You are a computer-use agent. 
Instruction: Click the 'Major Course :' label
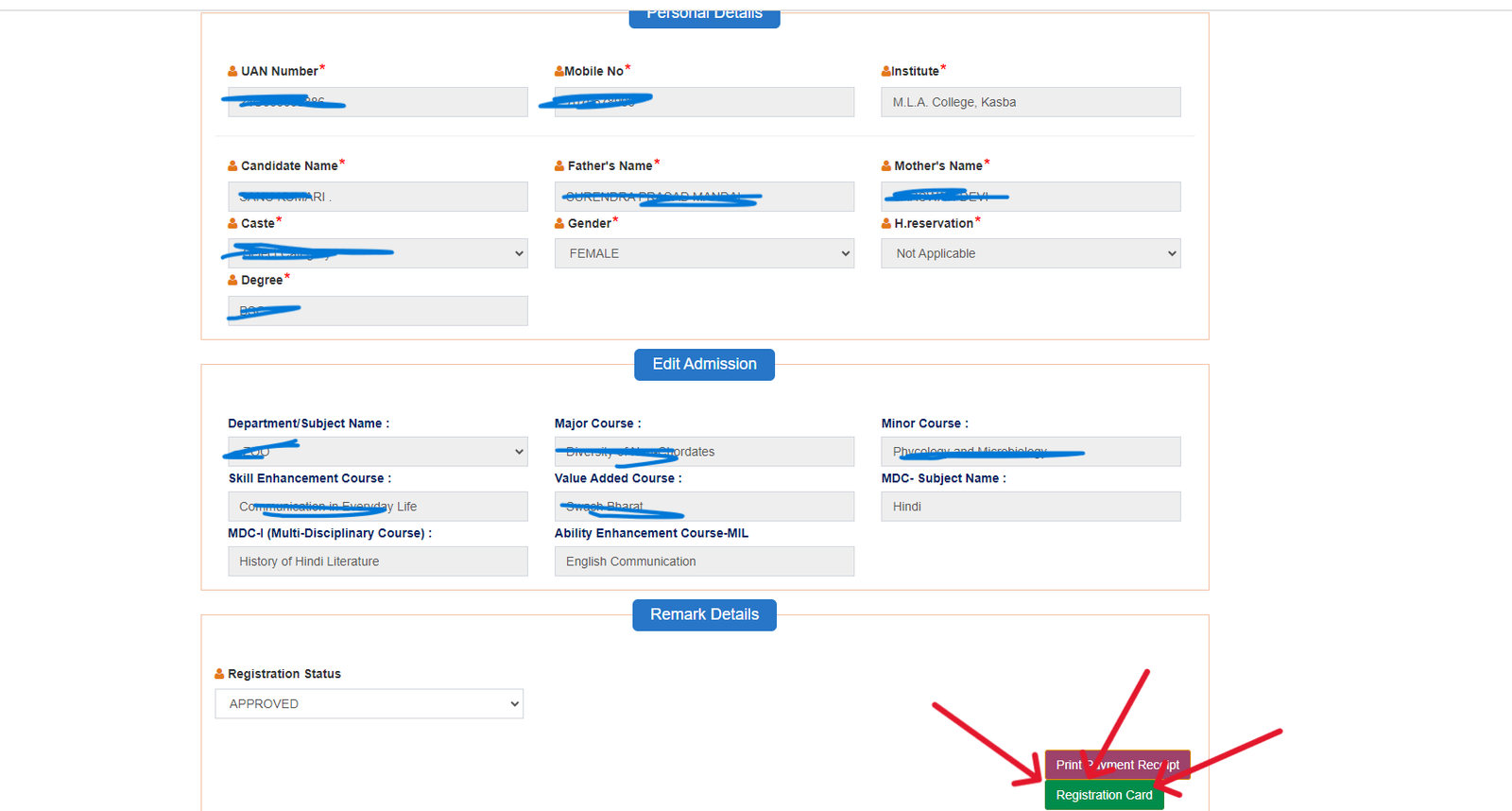coord(597,423)
